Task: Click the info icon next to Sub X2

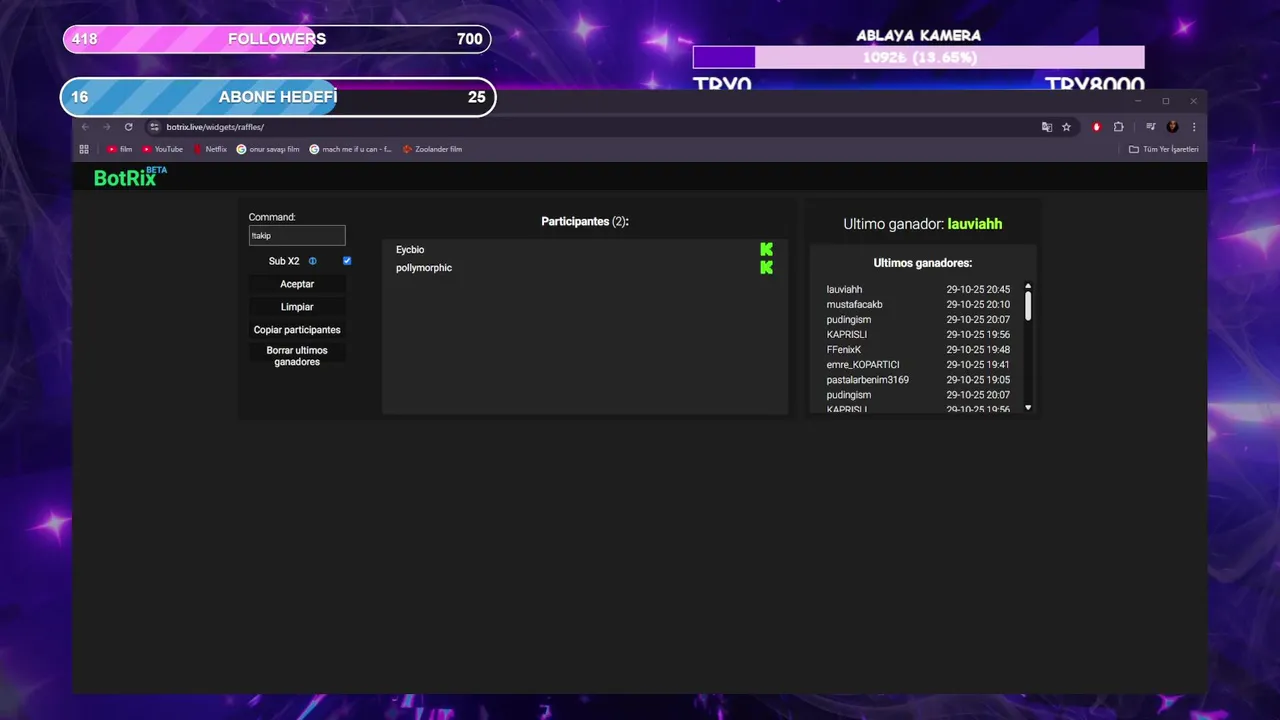Action: (312, 261)
